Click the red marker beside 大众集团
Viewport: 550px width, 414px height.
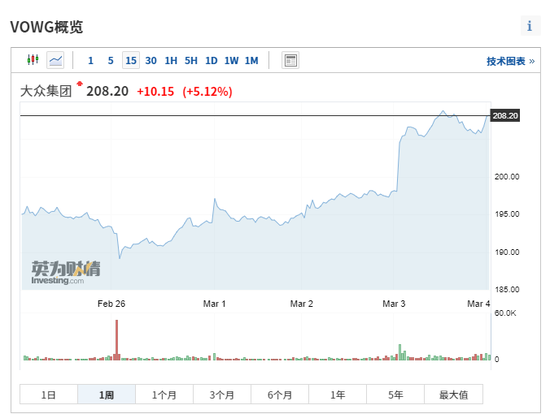tap(80, 84)
